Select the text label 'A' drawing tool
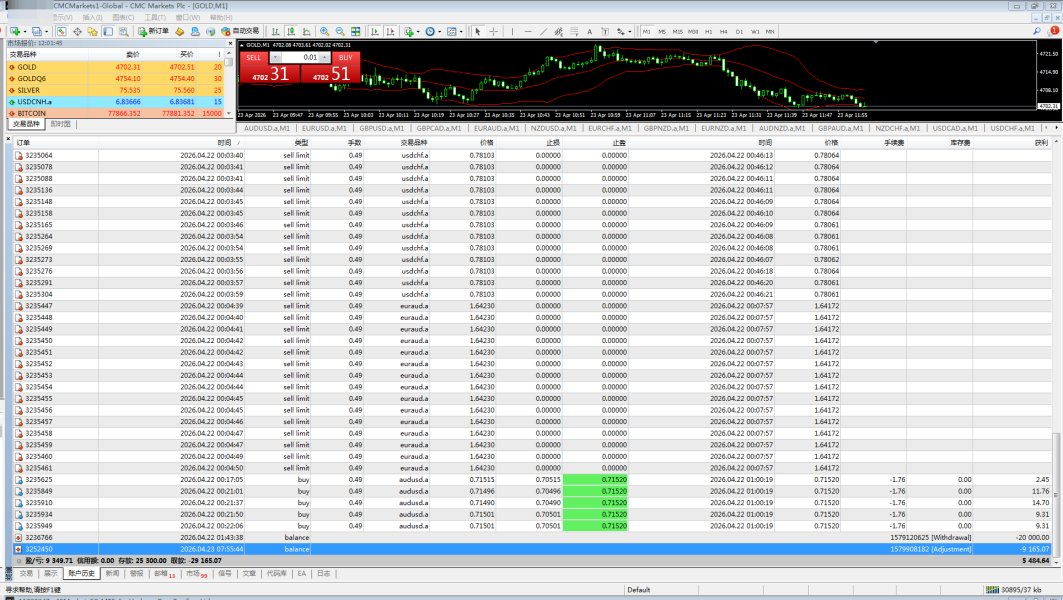 pos(589,31)
